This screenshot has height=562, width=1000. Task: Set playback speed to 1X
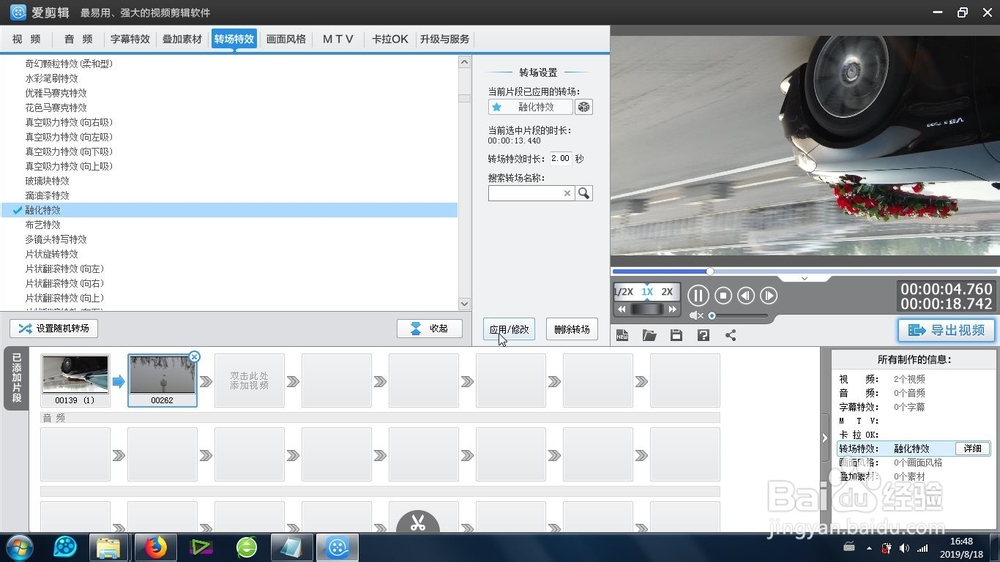click(x=647, y=292)
